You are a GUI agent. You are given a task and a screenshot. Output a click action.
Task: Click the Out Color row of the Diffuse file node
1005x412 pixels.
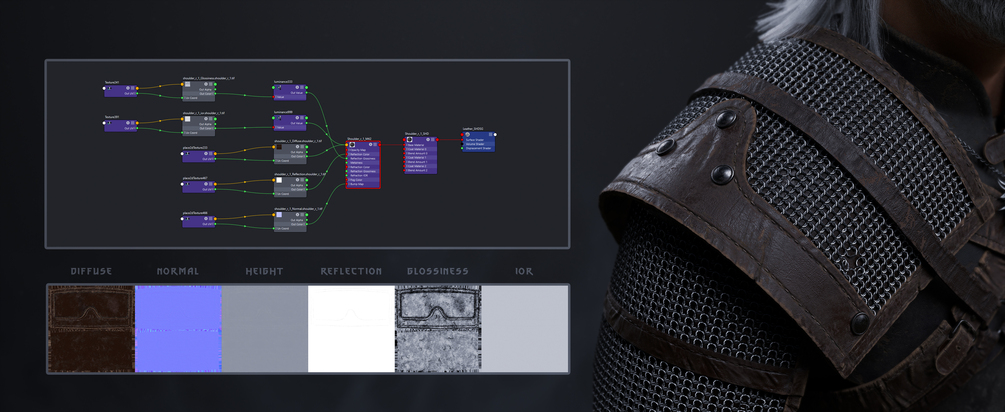290,156
